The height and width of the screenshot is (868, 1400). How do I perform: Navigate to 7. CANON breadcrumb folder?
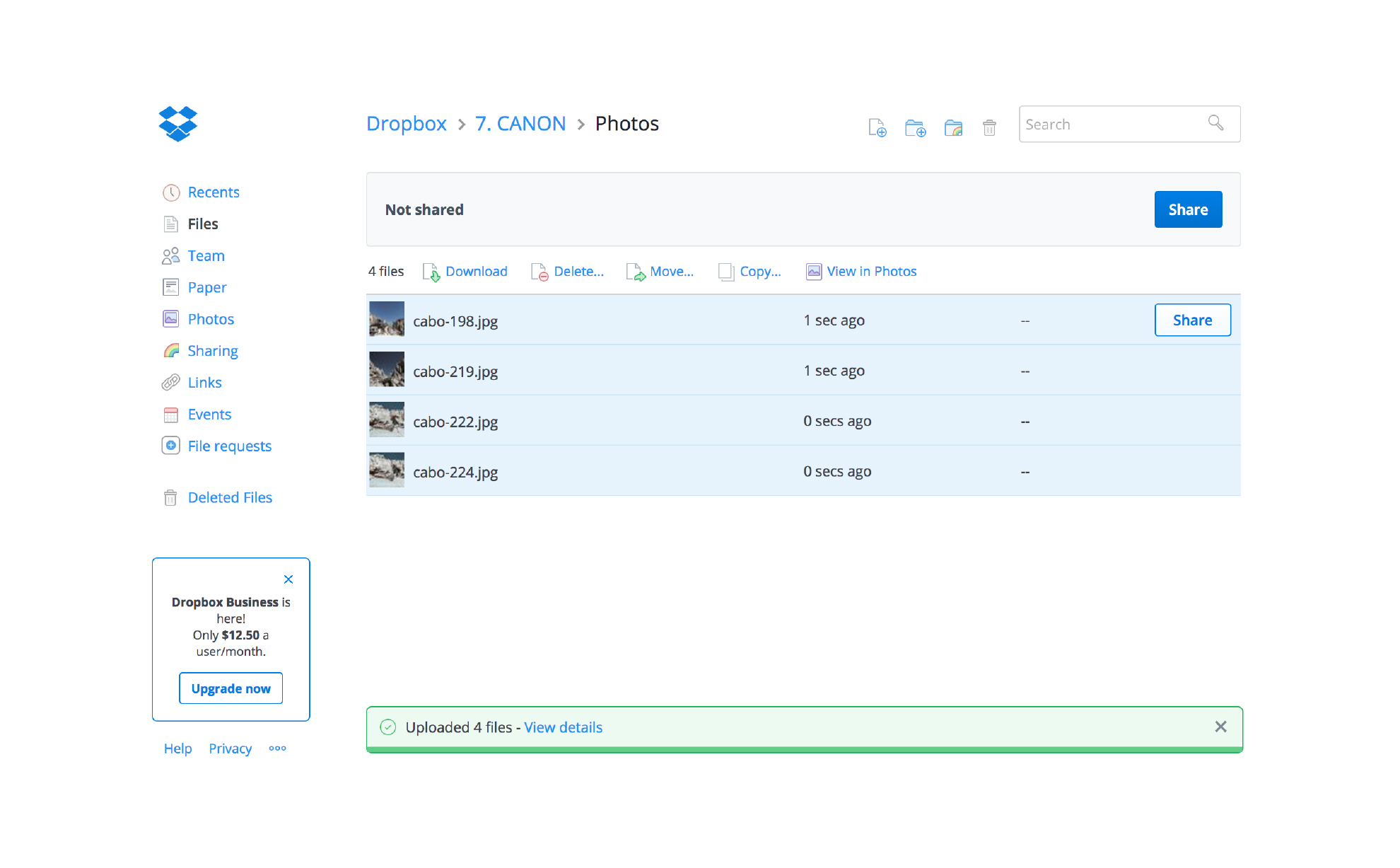point(520,124)
